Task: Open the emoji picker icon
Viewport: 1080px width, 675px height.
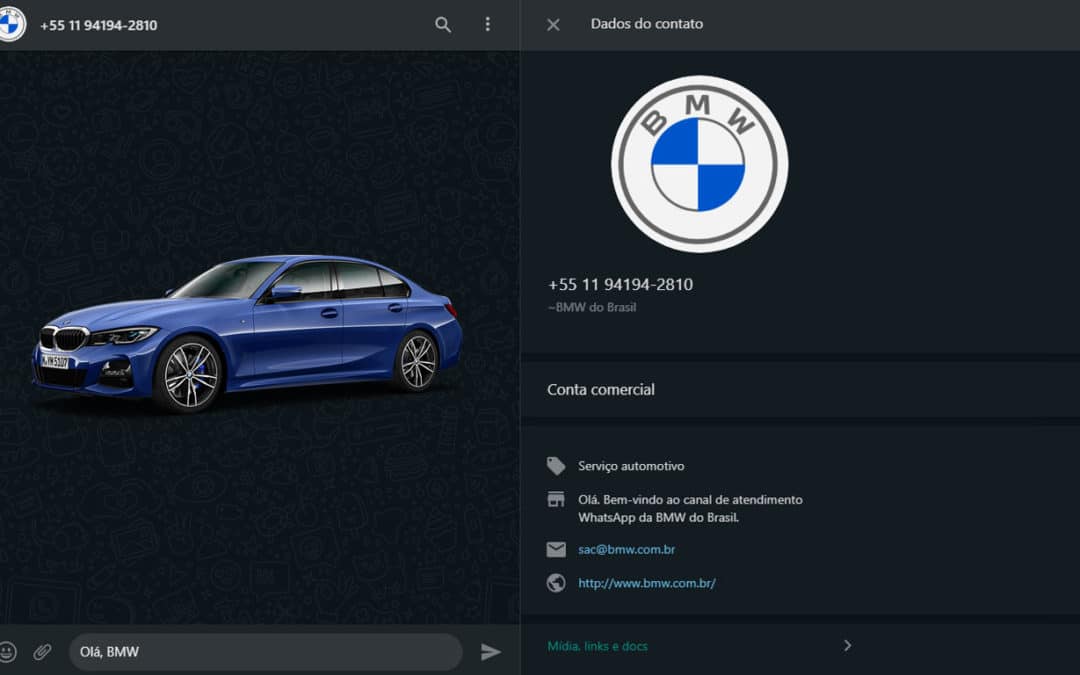Action: pyautogui.click(x=8, y=652)
